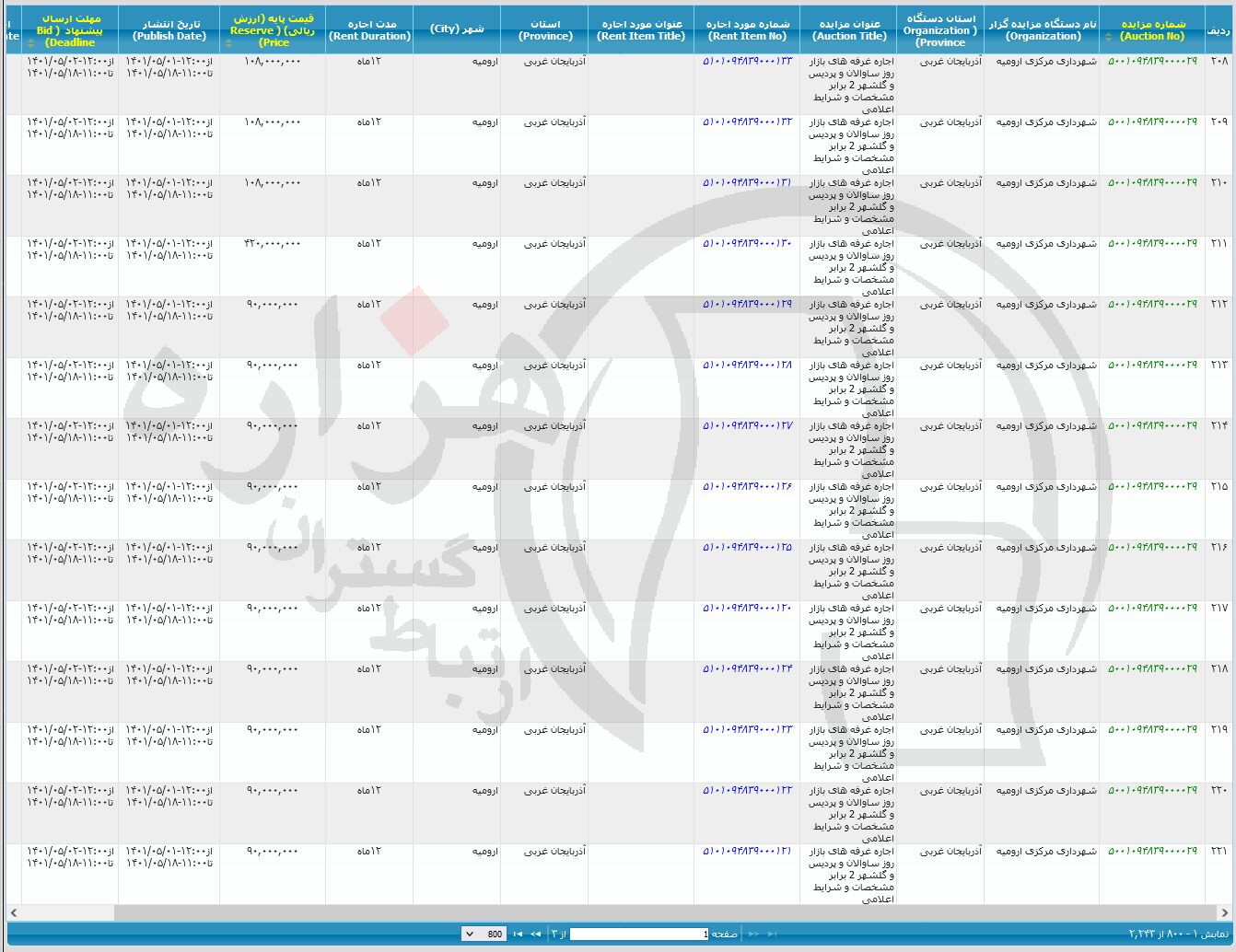The image size is (1236, 952).
Task: Open auction number link in row ۲۱۸
Action: [x=1152, y=668]
